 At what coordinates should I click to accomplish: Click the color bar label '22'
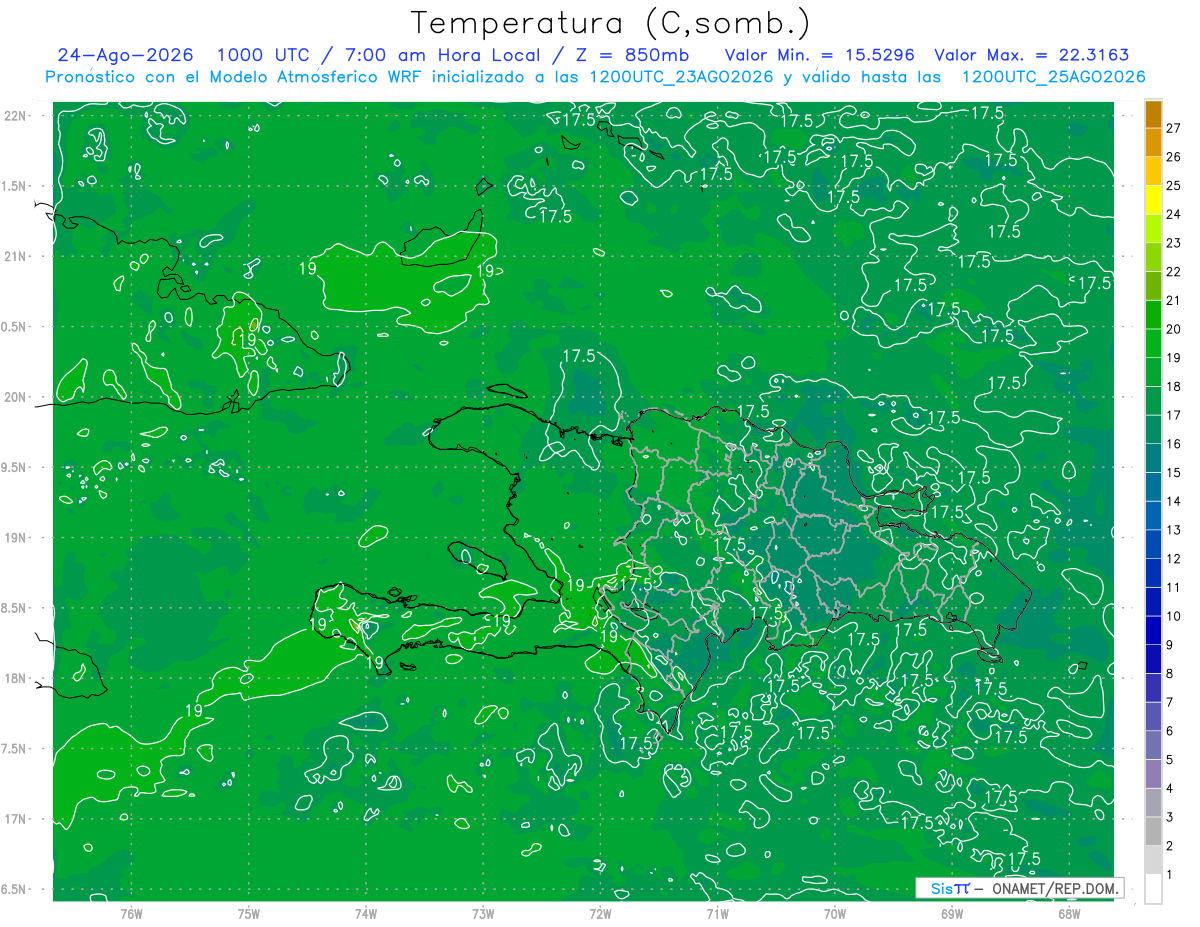(1174, 271)
